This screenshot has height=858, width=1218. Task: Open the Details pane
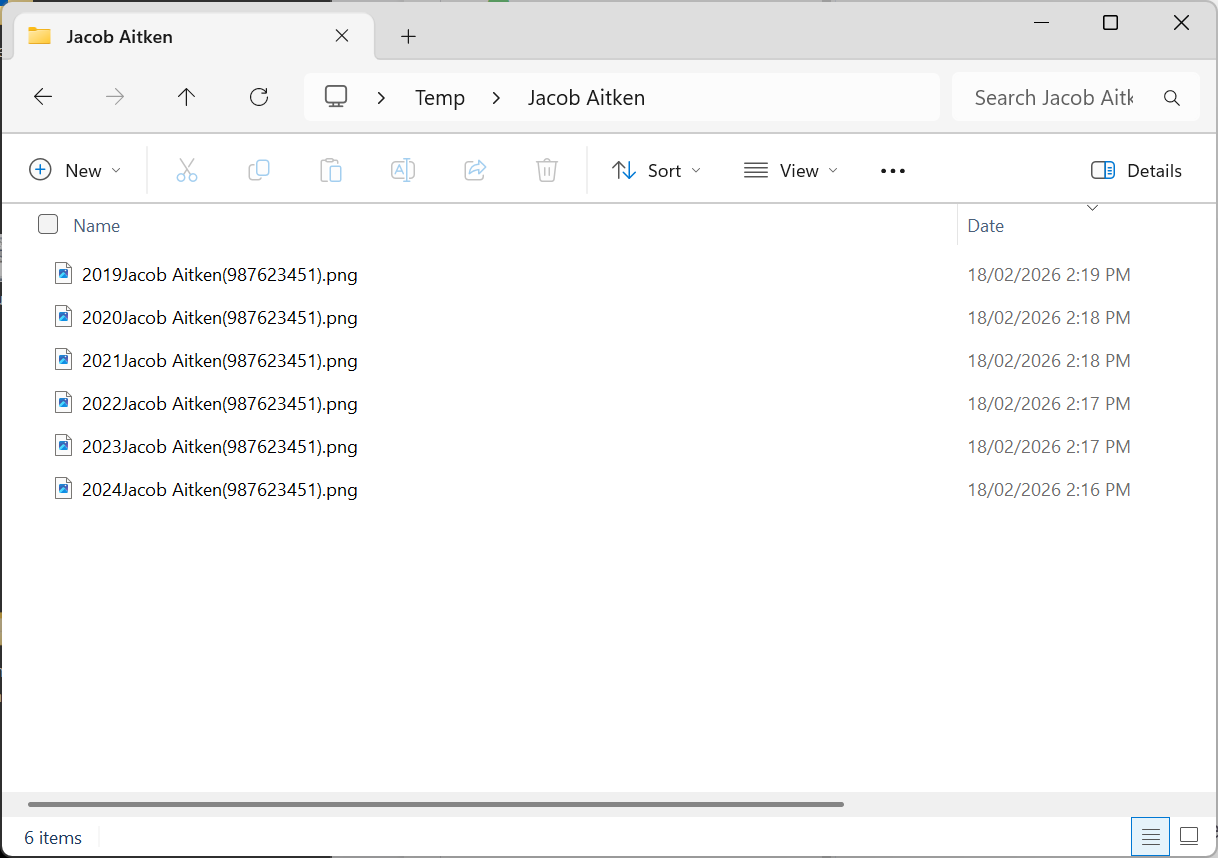pos(1136,170)
